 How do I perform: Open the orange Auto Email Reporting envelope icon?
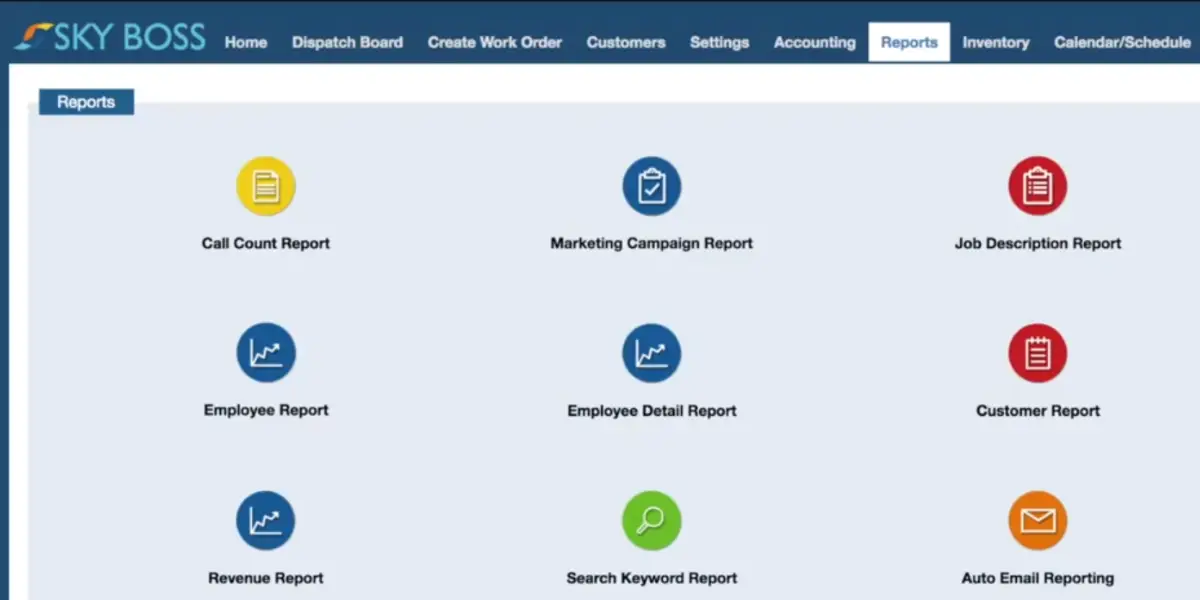[x=1038, y=521]
